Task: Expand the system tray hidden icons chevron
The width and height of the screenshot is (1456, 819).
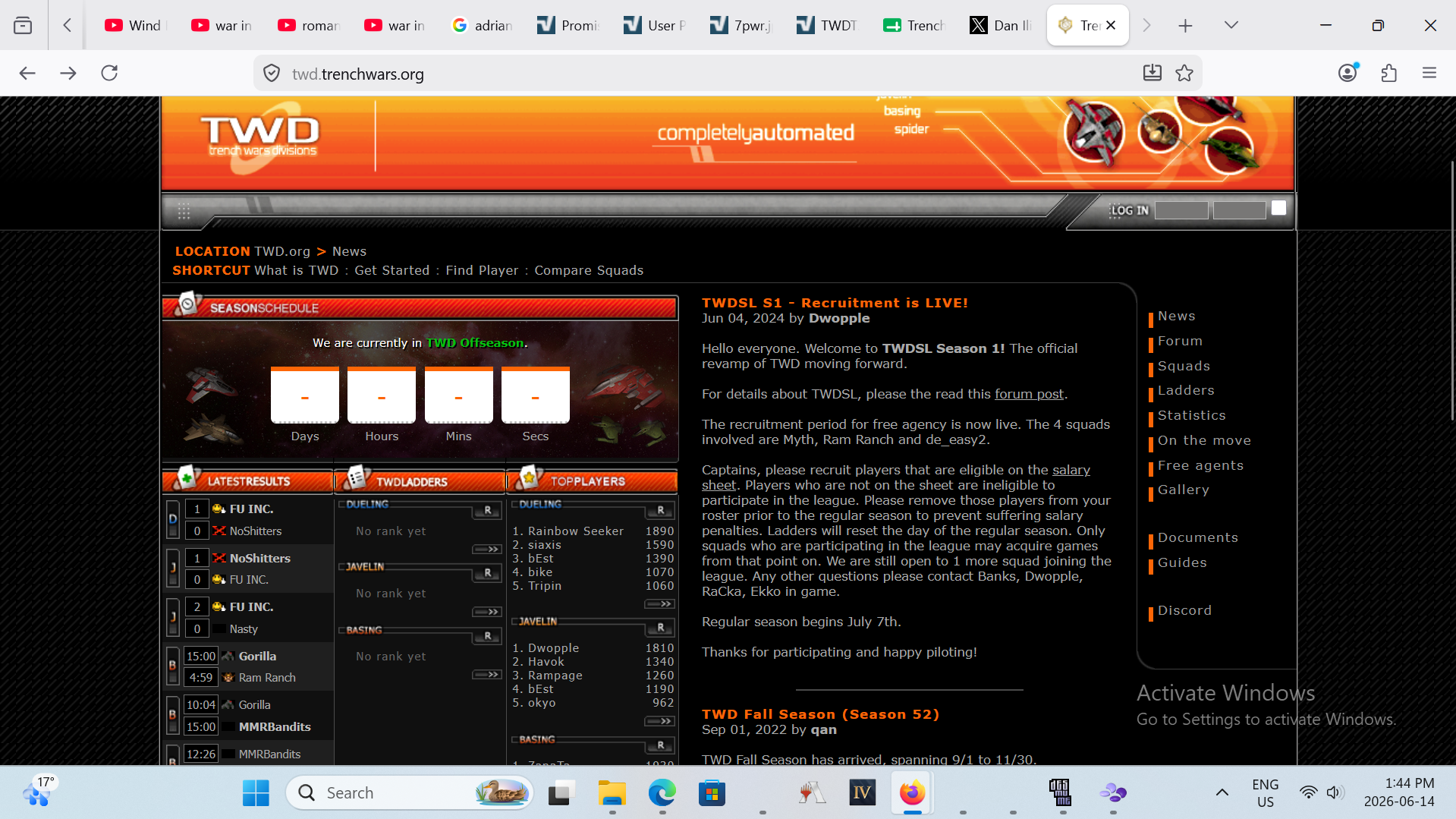Action: (x=1222, y=792)
